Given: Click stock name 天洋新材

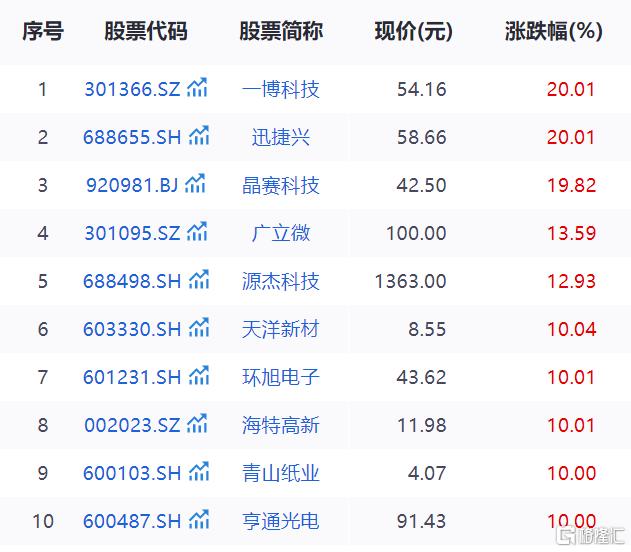Looking at the screenshot, I should click(x=281, y=329).
